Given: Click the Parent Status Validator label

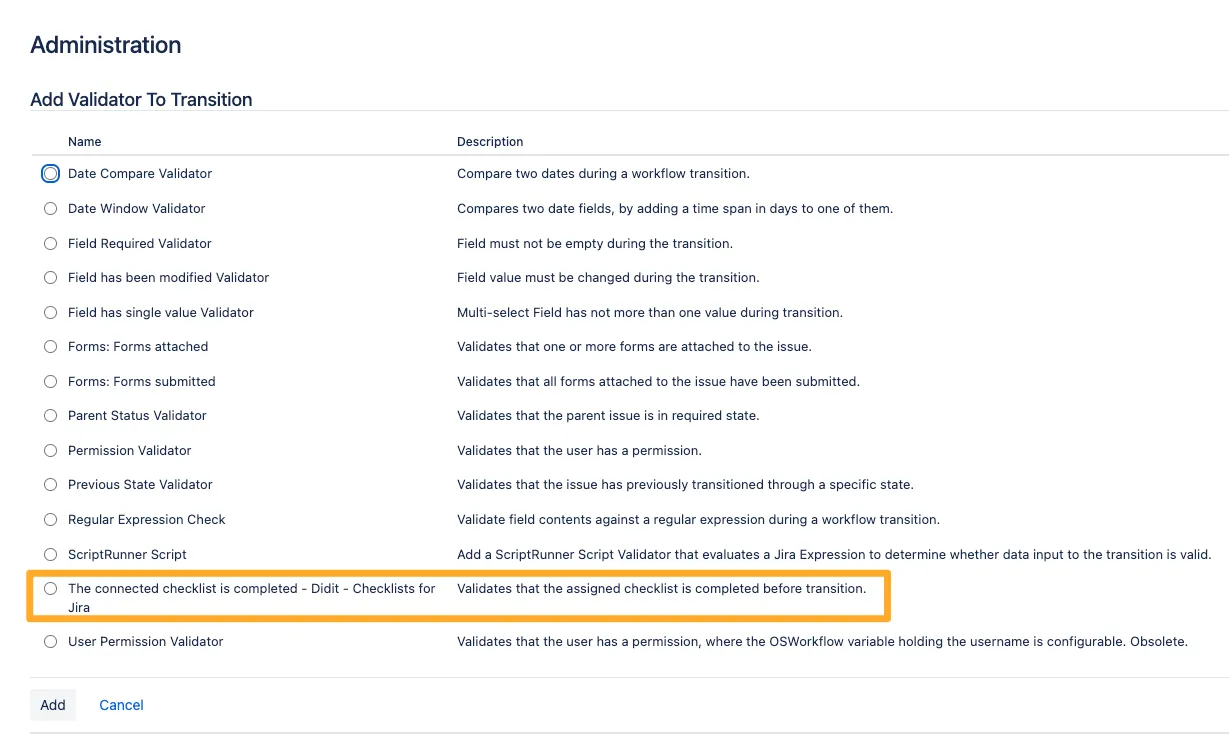Looking at the screenshot, I should pyautogui.click(x=137, y=416).
